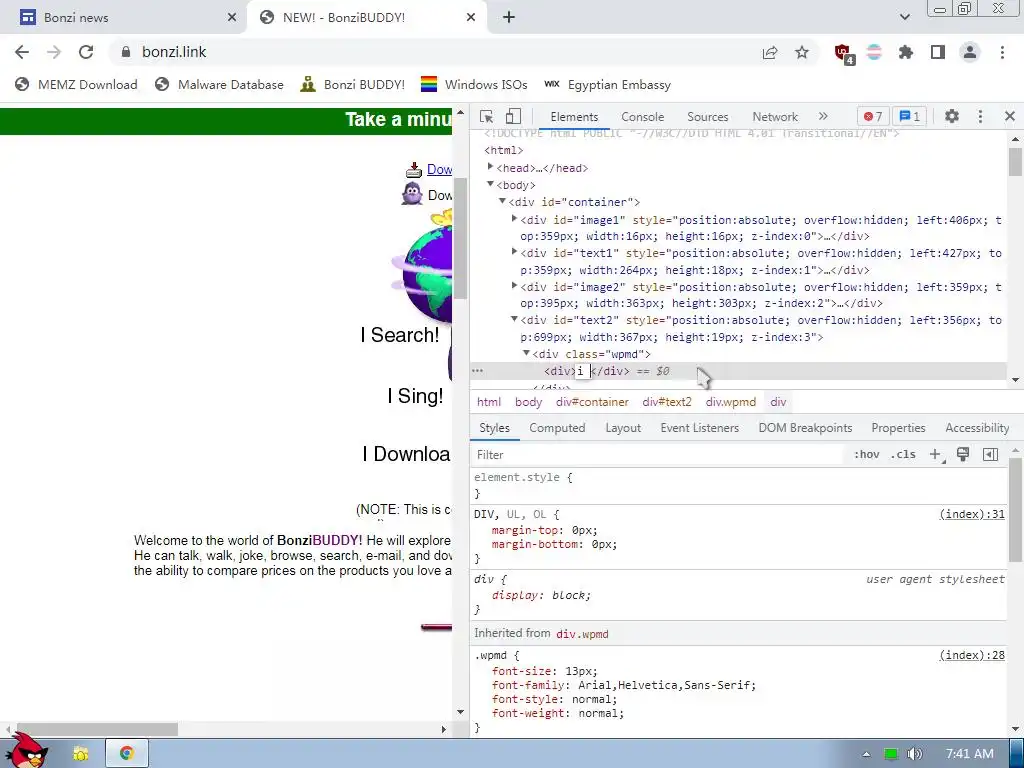Select div#container in the breadcrumb
1024x768 pixels.
(592, 402)
